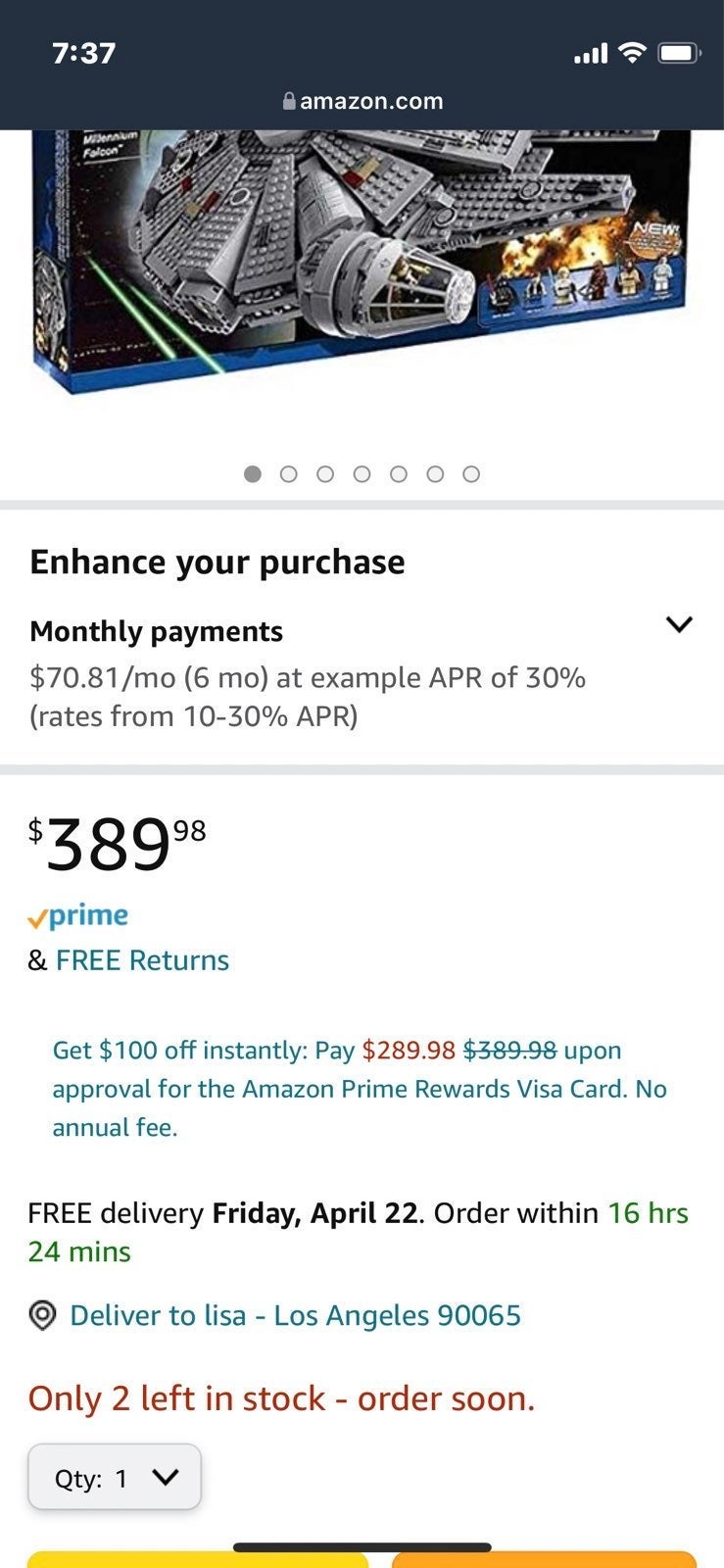This screenshot has height=1568, width=724.
Task: Tap the $389.98 price
Action: coord(118,844)
